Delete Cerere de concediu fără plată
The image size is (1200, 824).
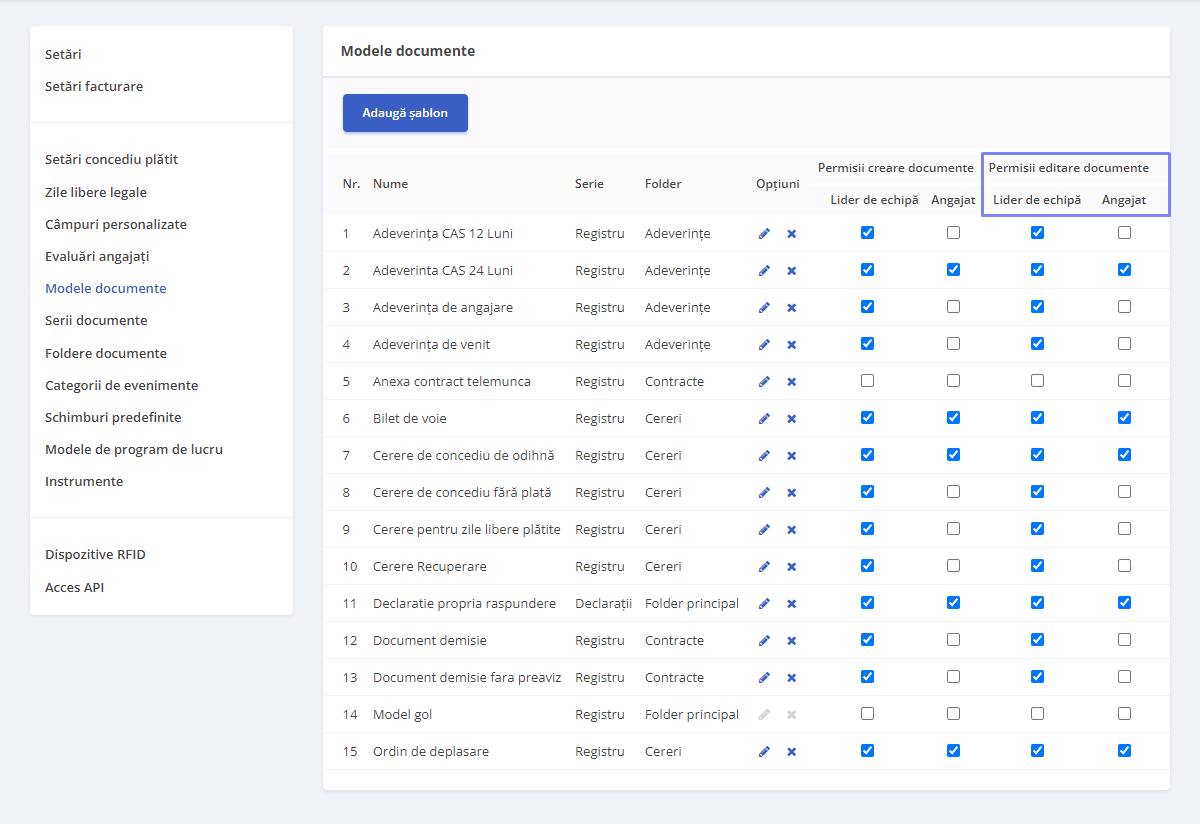pos(791,492)
